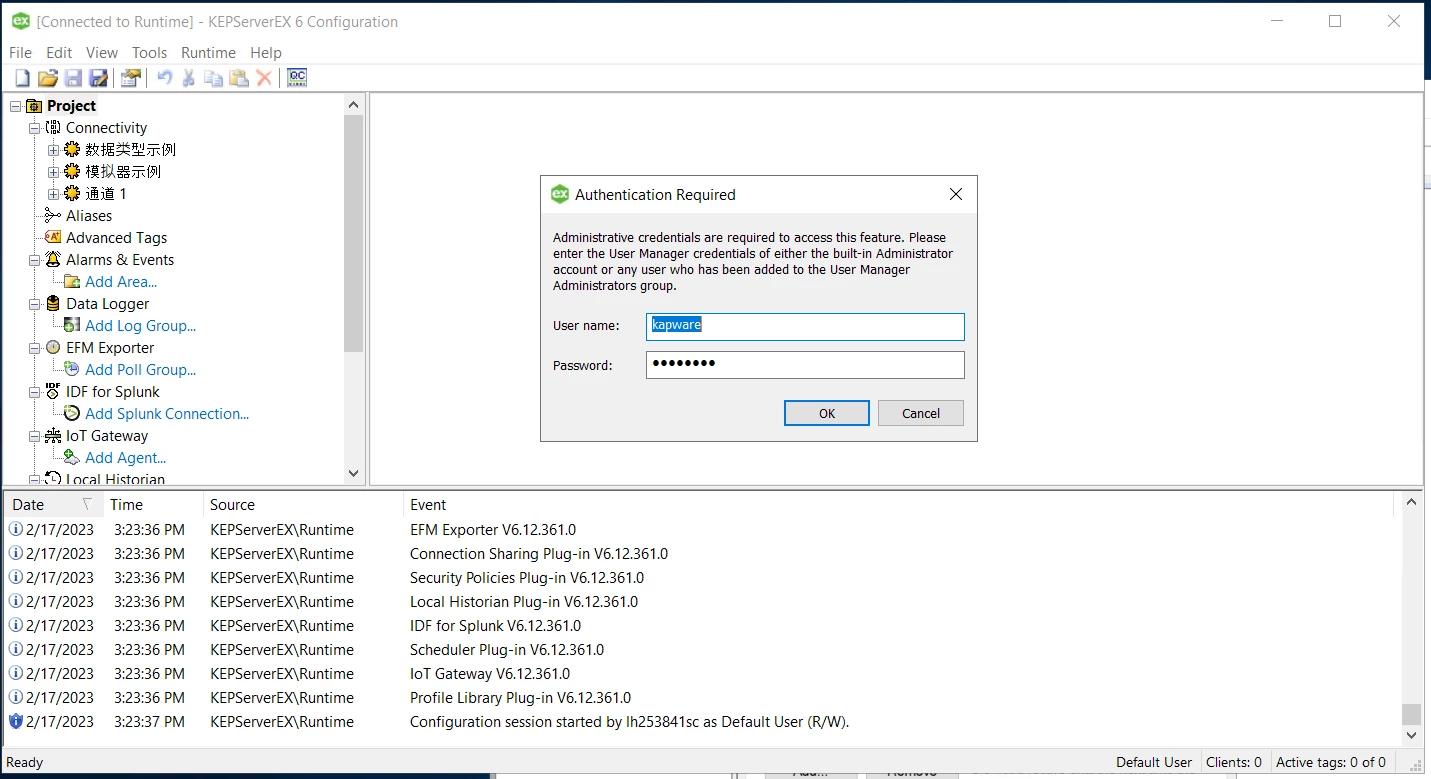The width and height of the screenshot is (1431, 779).
Task: Select the Advanced Tags tree item
Action: (x=116, y=238)
